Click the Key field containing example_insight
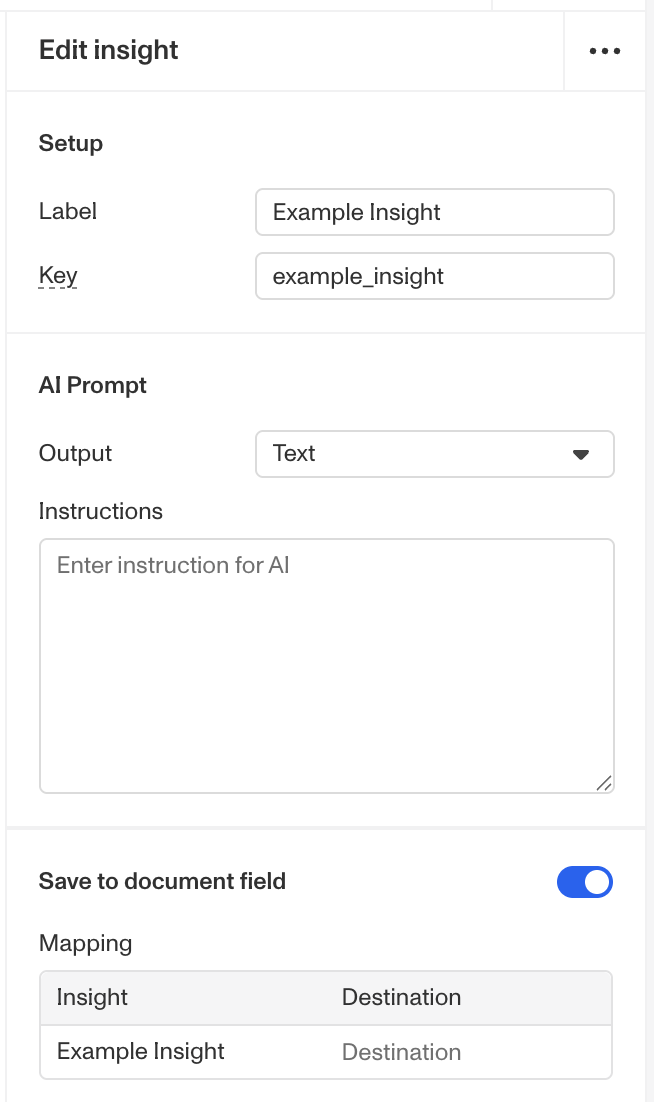 434,276
